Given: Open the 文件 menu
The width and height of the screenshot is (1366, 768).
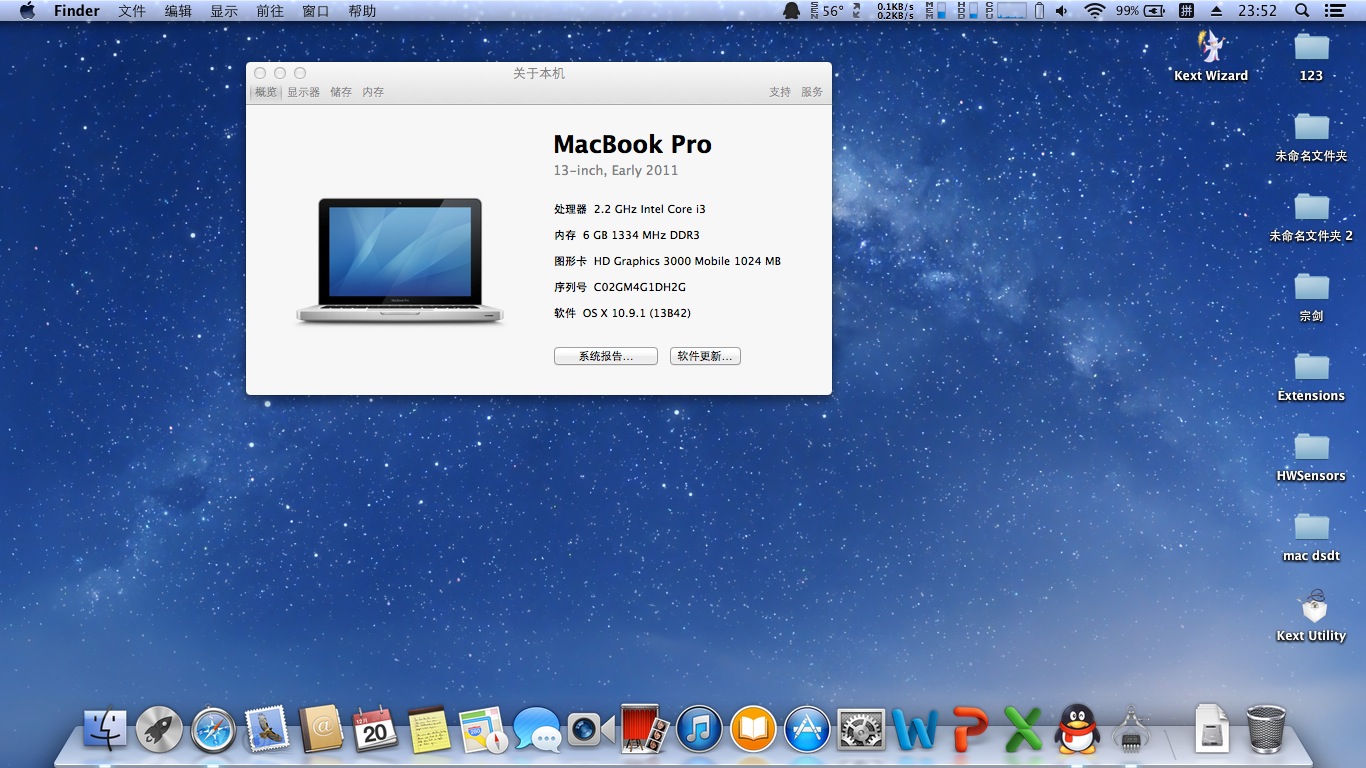Looking at the screenshot, I should click(132, 11).
